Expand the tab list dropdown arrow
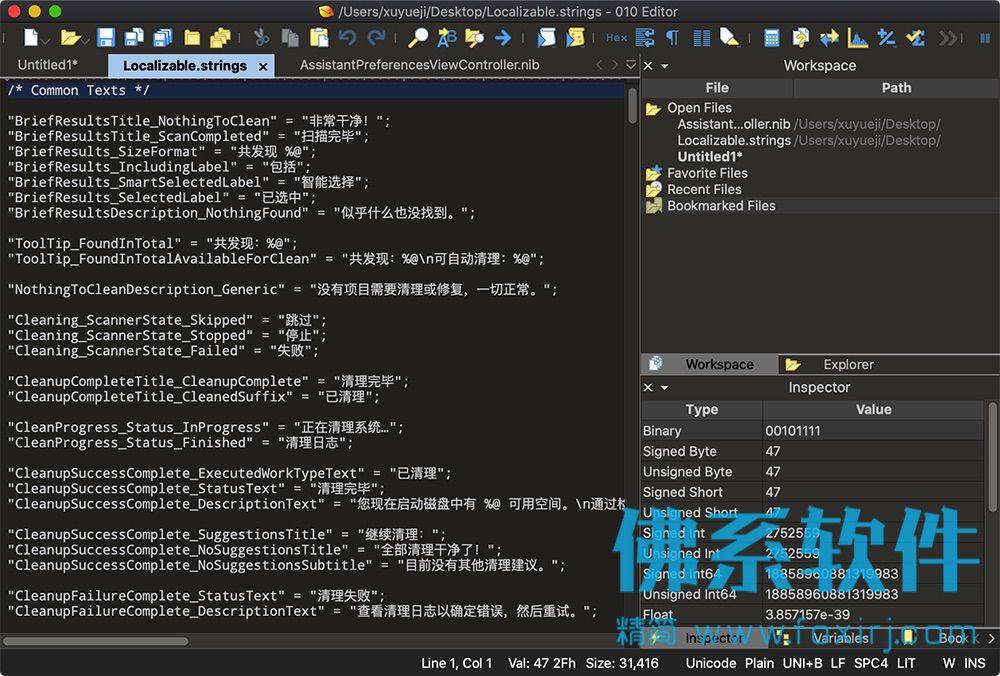This screenshot has width=1000, height=676. 631,64
